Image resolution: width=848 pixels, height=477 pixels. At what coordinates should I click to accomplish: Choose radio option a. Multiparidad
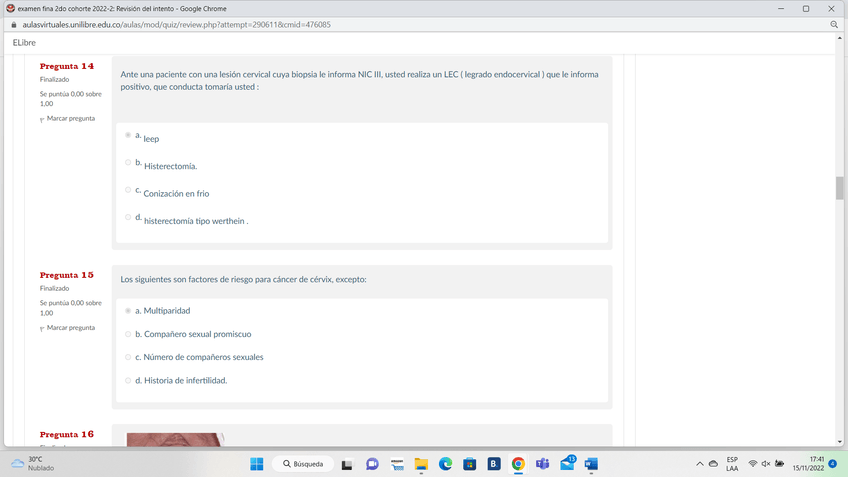pos(128,311)
